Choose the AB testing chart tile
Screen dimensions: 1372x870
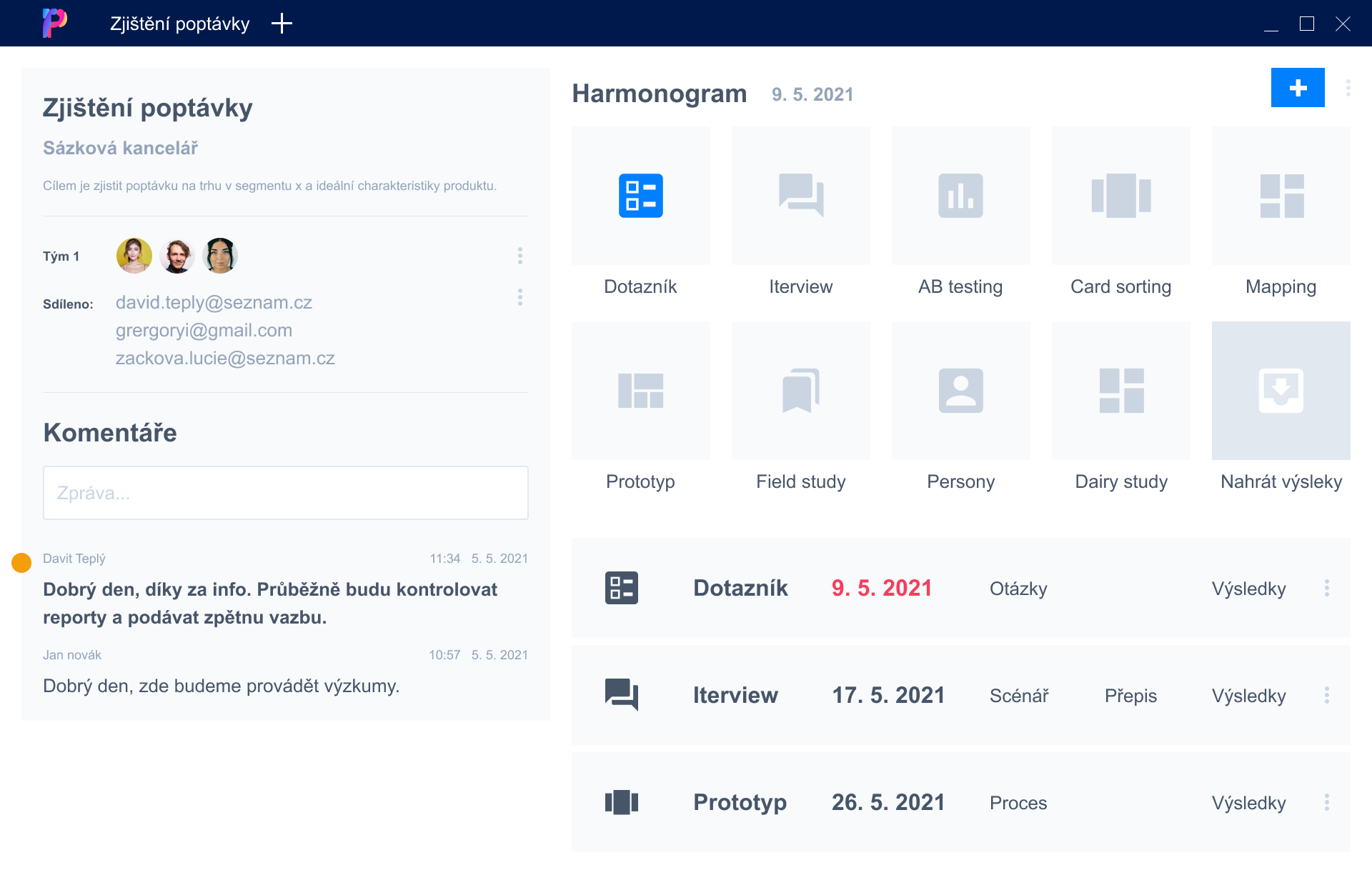coord(960,196)
